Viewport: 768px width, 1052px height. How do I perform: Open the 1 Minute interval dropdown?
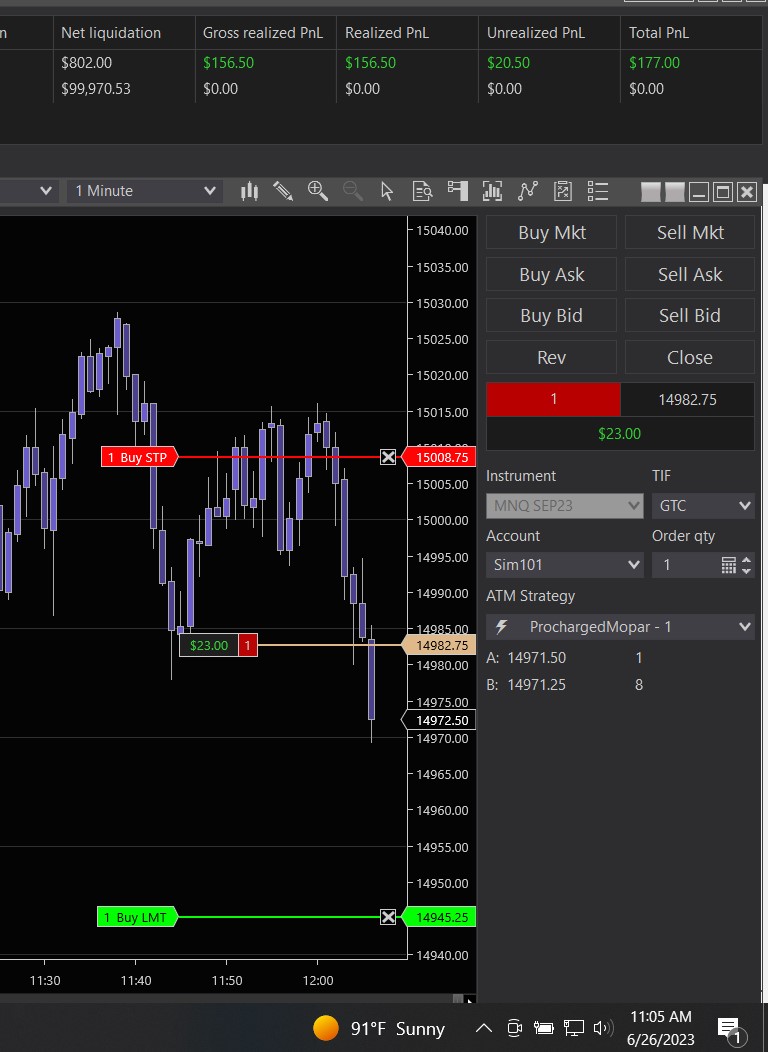click(145, 191)
